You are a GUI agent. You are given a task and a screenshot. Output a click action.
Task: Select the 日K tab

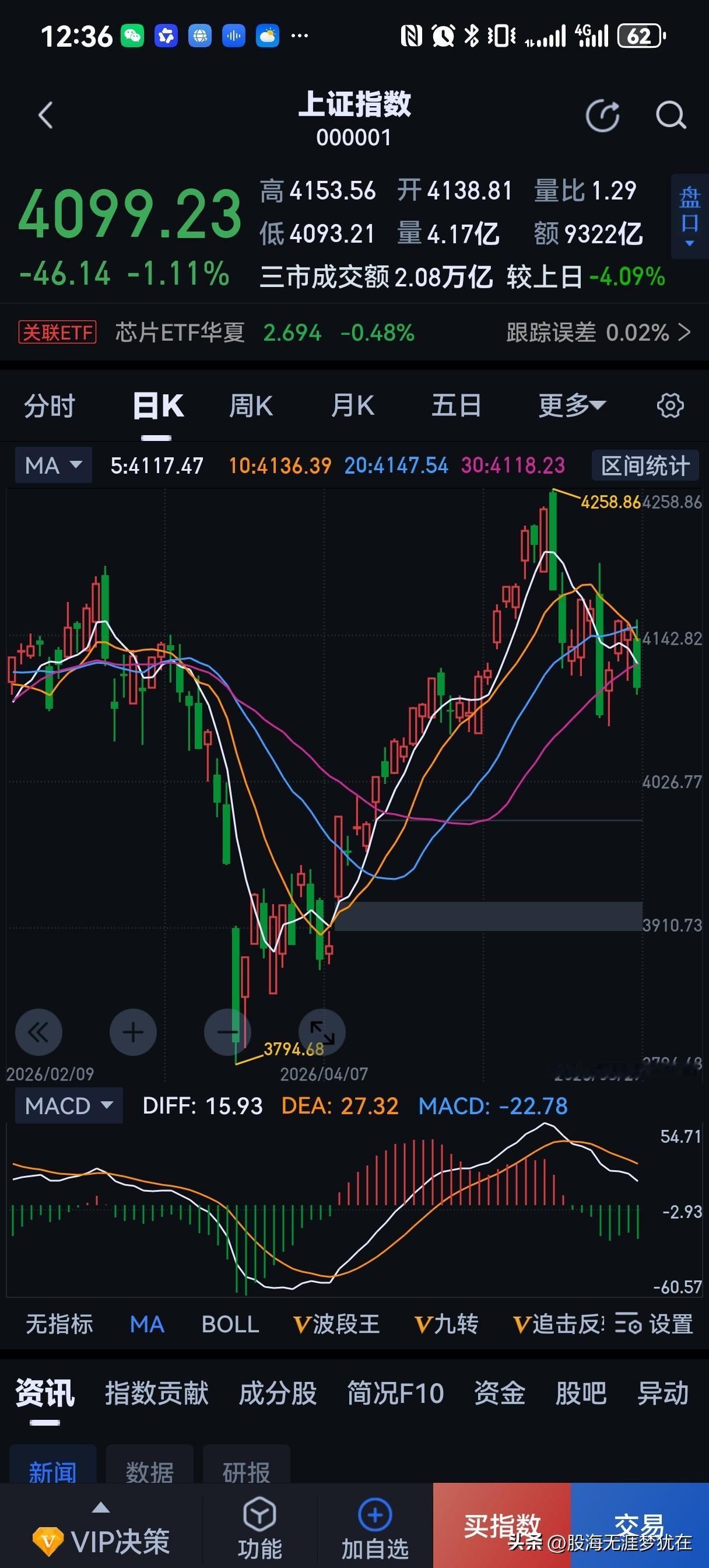(x=157, y=405)
